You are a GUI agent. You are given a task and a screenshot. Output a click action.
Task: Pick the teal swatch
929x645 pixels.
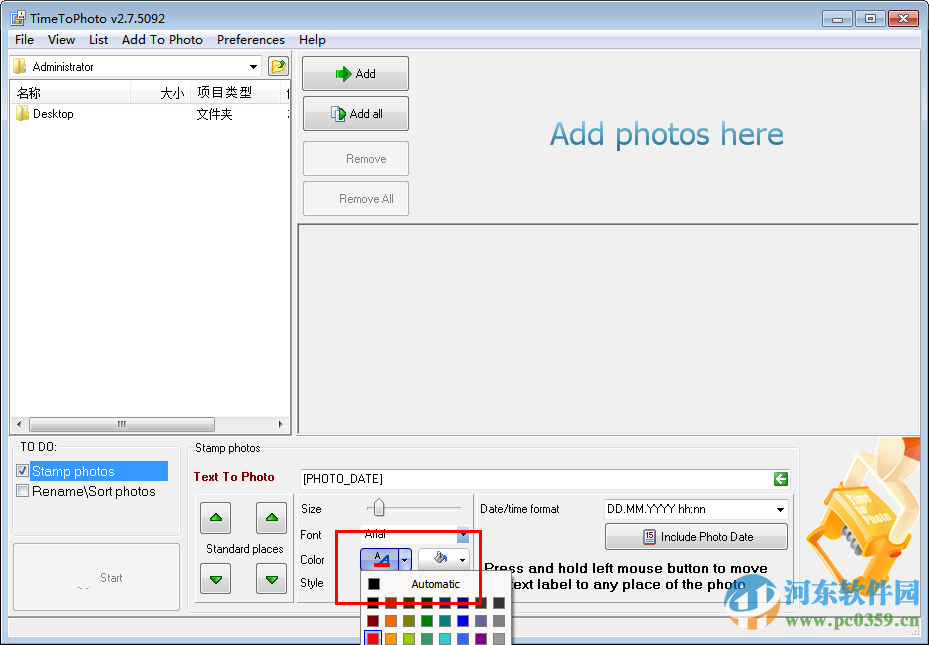[445, 621]
